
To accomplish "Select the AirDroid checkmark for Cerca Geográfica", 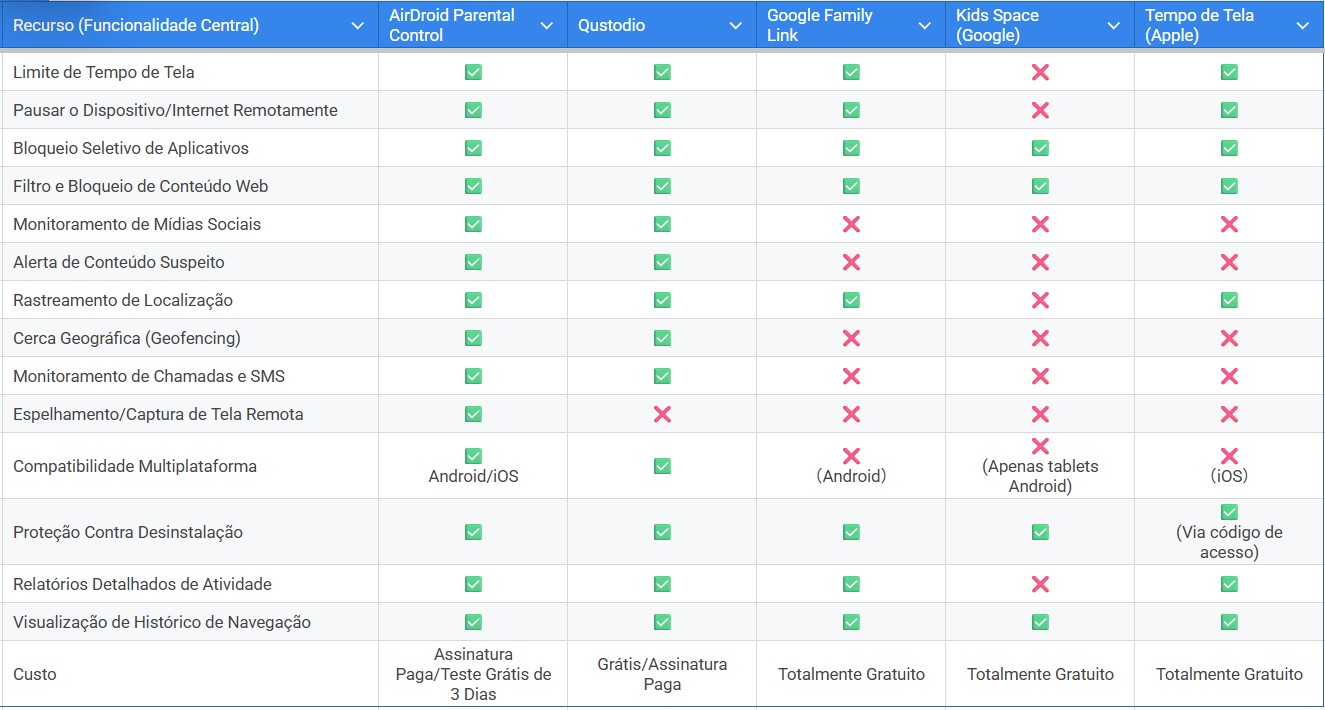I will (x=472, y=338).
